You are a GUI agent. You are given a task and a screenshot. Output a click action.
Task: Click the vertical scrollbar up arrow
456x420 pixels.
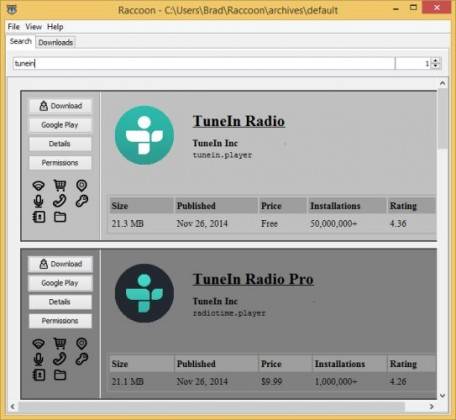[x=442, y=83]
